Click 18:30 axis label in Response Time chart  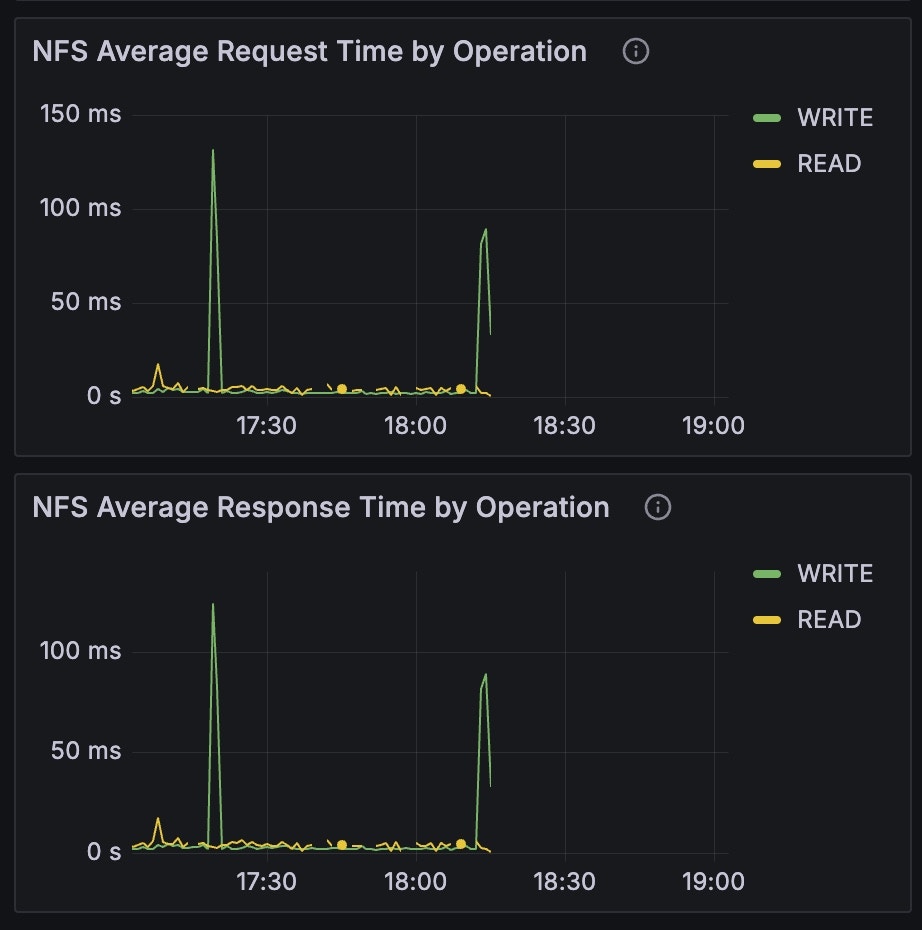[564, 881]
